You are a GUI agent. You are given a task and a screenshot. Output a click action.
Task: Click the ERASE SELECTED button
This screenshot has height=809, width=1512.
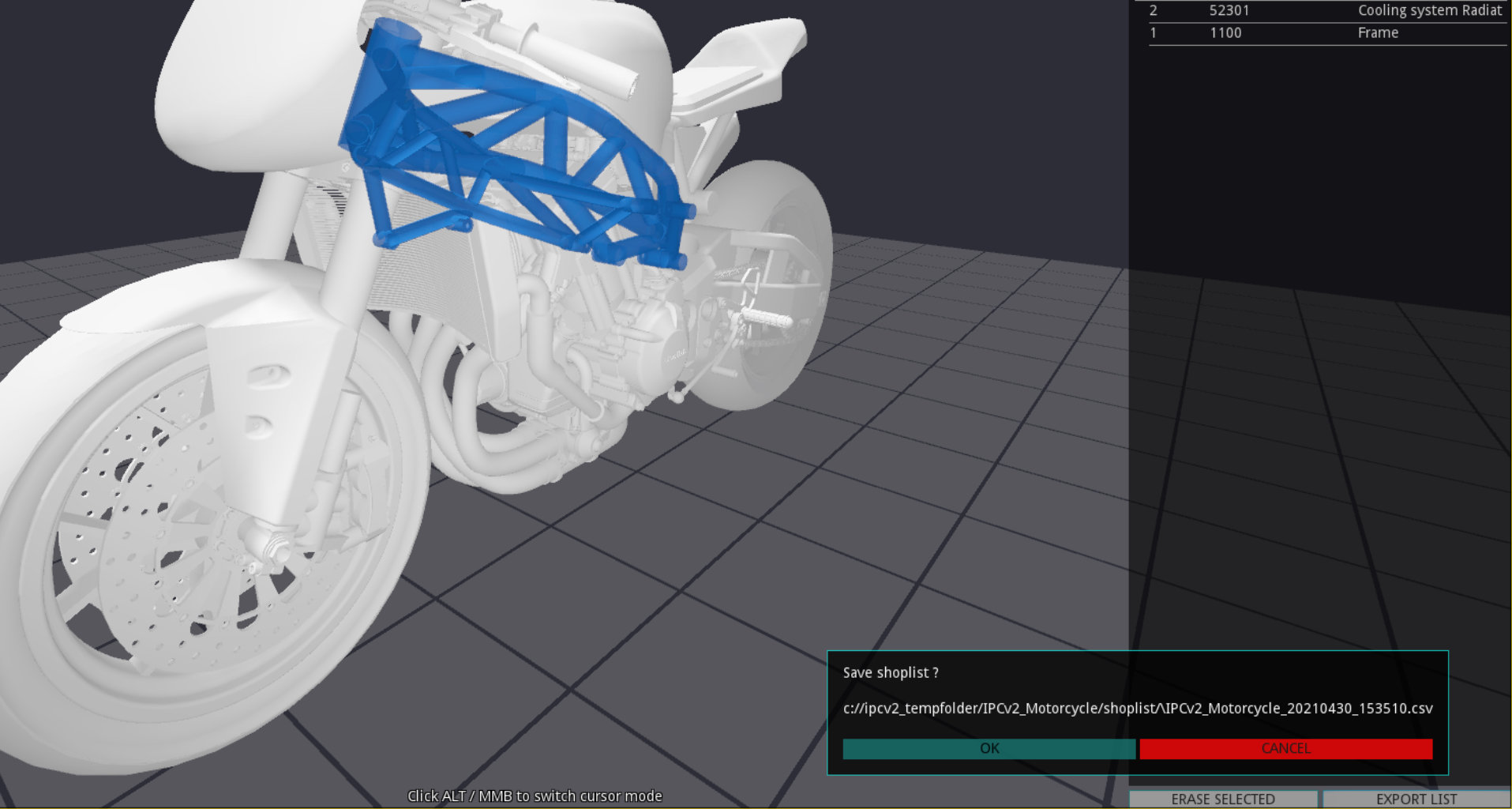point(1222,799)
